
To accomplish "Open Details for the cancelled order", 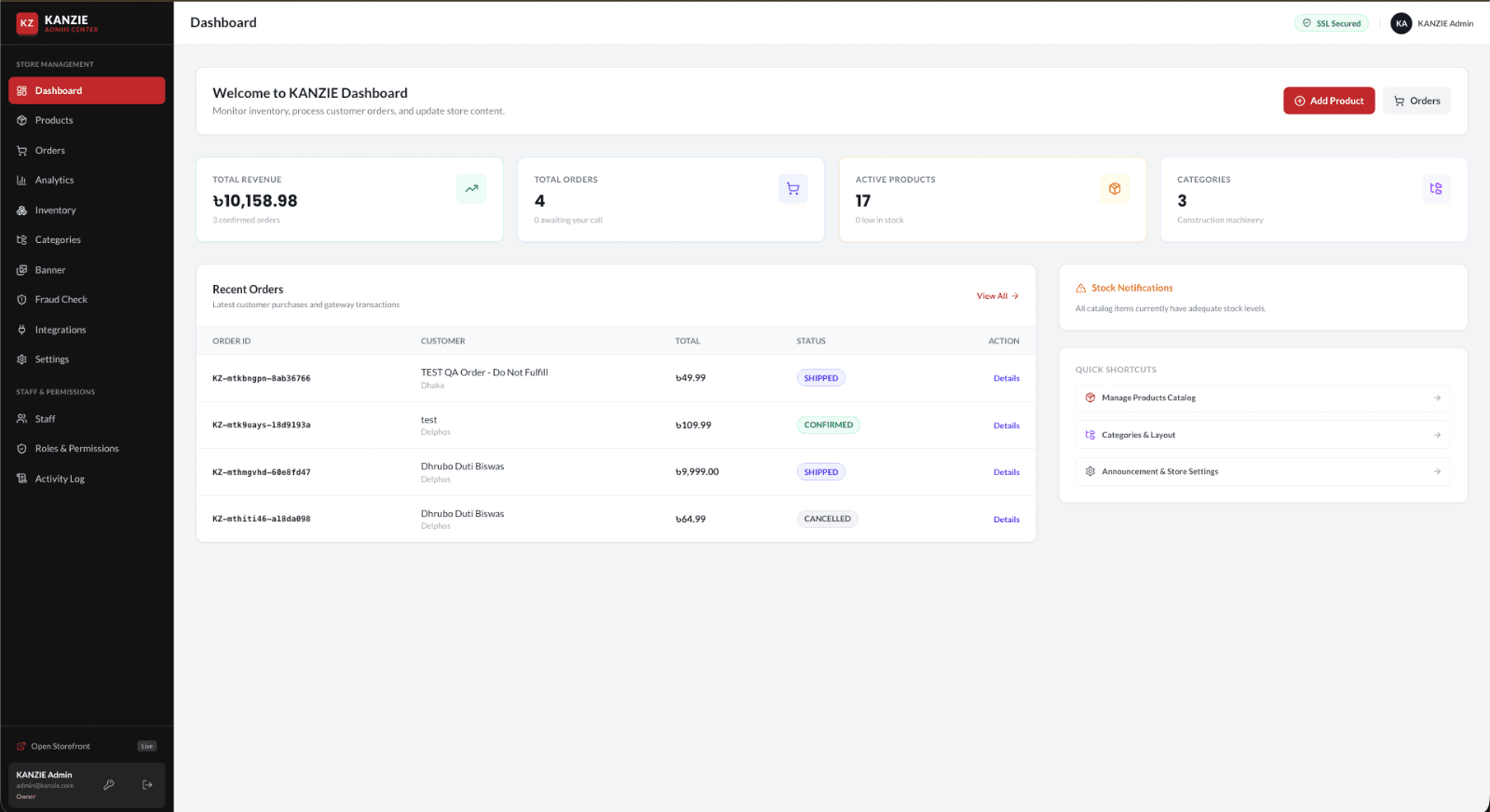I will [1006, 520].
